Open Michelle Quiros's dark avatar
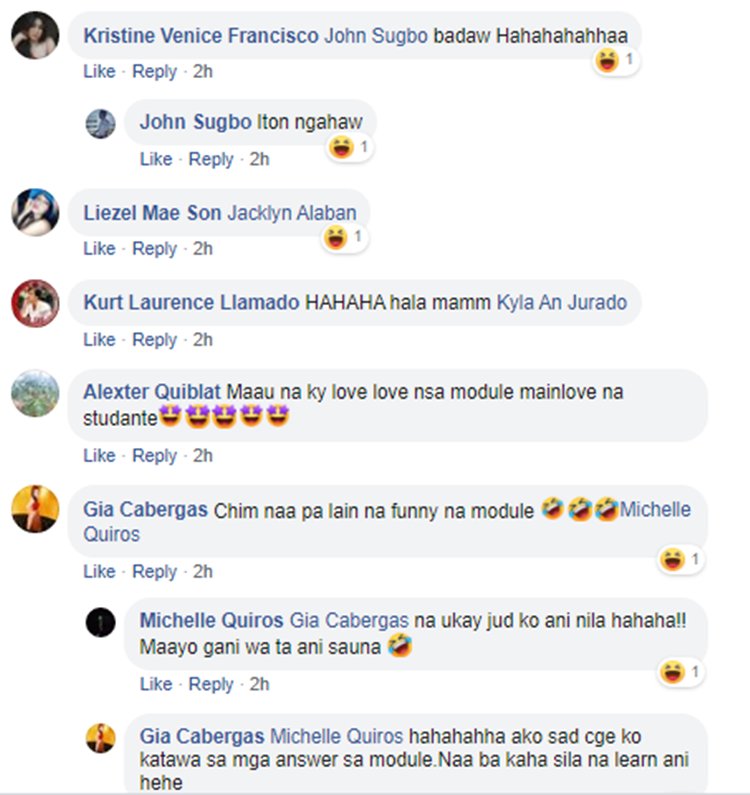Viewport: 750px width, 795px height. point(100,622)
